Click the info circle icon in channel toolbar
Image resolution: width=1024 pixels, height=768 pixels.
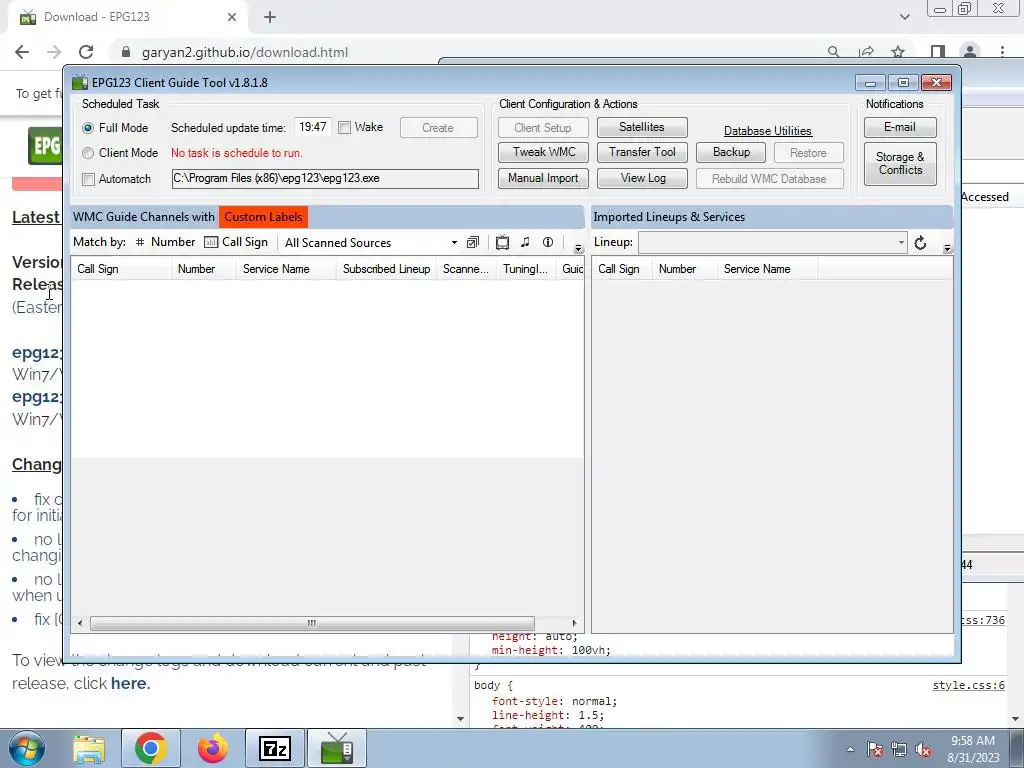click(548, 242)
